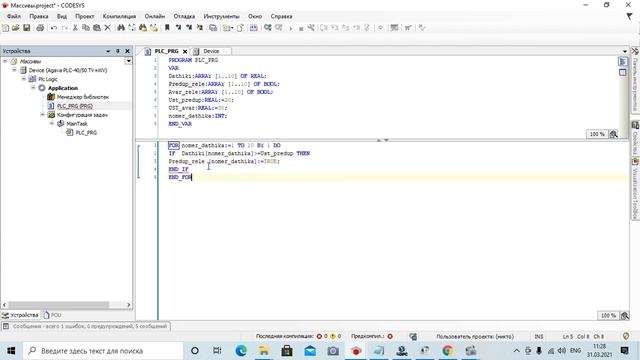This screenshot has height=360, width=640.
Task: Print using the printer toolbar icon
Action: pyautogui.click(x=40, y=28)
